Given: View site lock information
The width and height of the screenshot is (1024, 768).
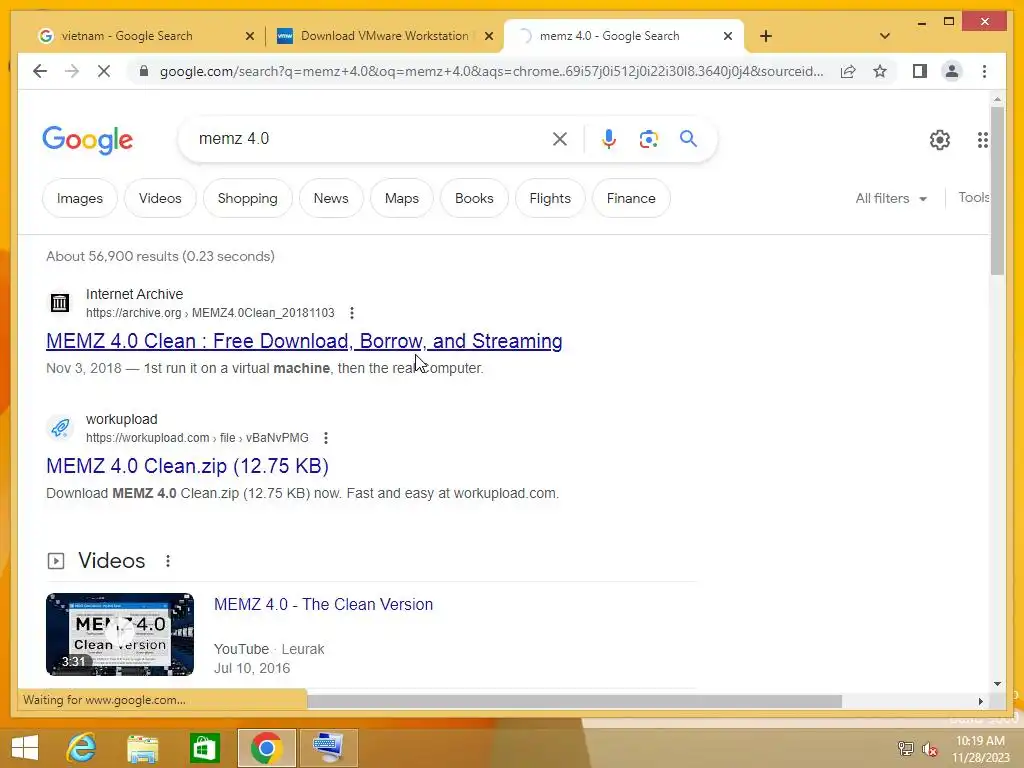Looking at the screenshot, I should pyautogui.click(x=144, y=71).
